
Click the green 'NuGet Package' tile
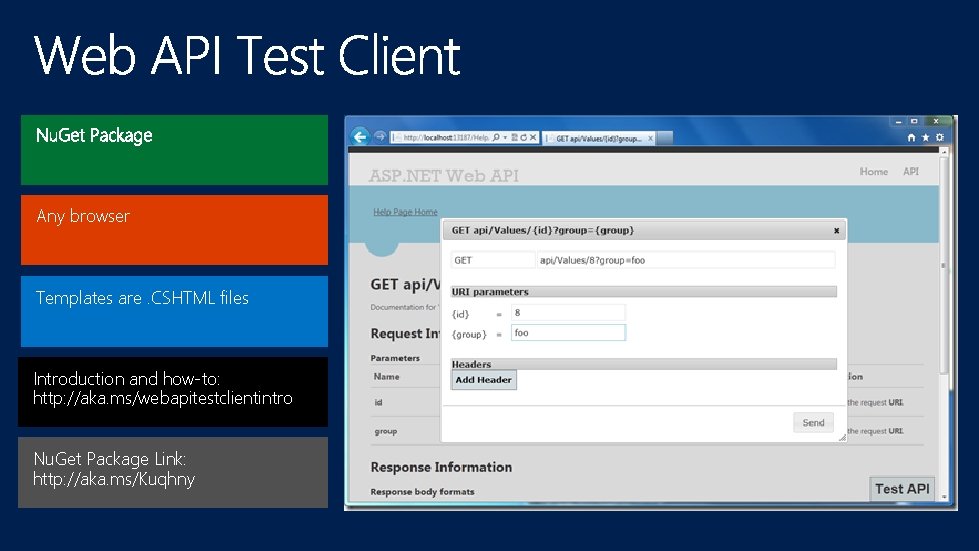click(174, 150)
